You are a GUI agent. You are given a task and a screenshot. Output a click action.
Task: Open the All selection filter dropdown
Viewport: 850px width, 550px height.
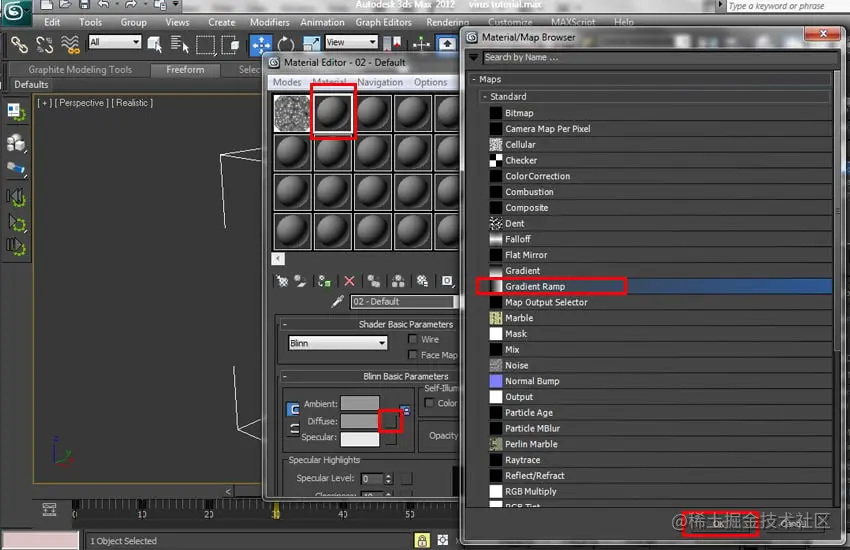click(x=115, y=42)
